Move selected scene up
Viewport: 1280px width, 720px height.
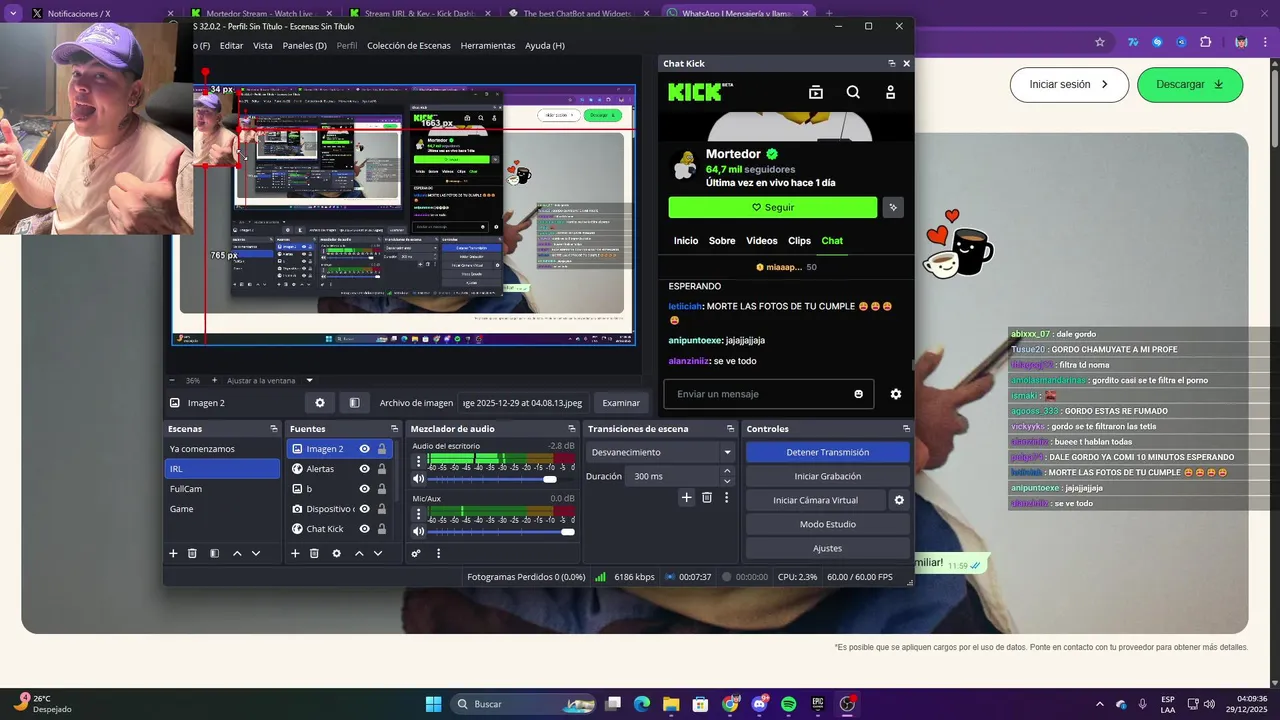(x=237, y=553)
